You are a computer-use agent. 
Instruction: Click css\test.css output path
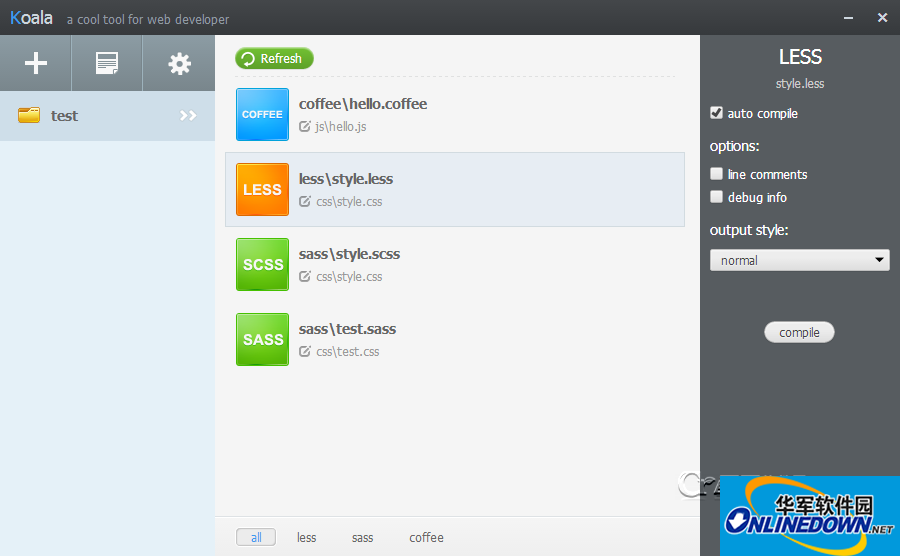point(347,352)
